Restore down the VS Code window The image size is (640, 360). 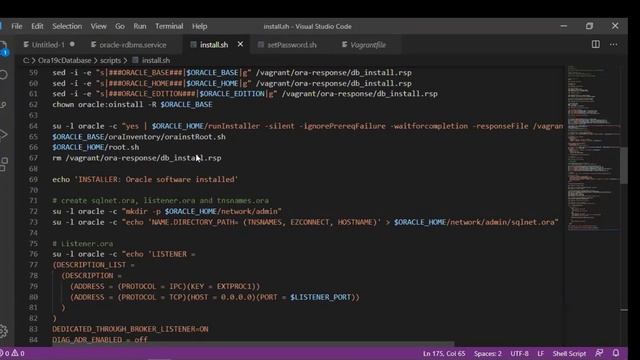pyautogui.click(x=589, y=26)
